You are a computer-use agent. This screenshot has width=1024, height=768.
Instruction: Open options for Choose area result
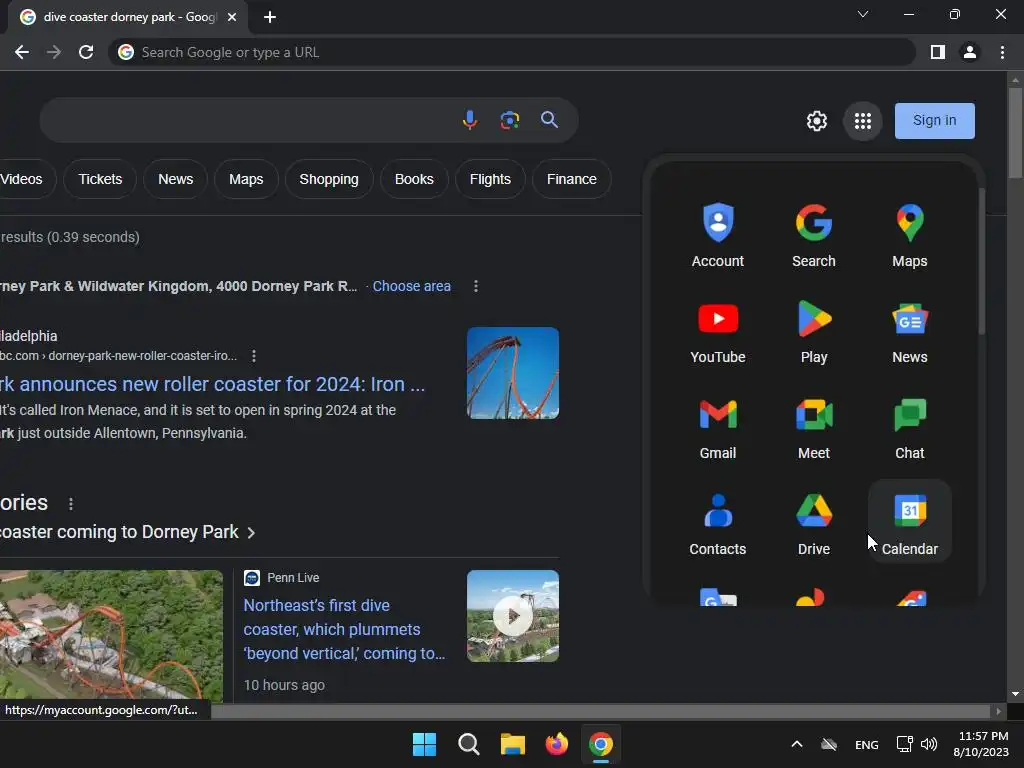click(x=476, y=286)
